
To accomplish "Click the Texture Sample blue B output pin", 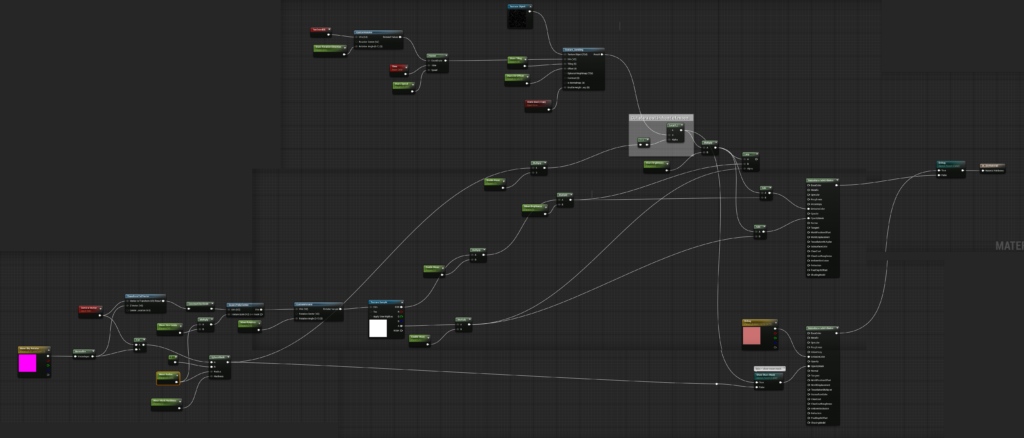I will coord(401,321).
